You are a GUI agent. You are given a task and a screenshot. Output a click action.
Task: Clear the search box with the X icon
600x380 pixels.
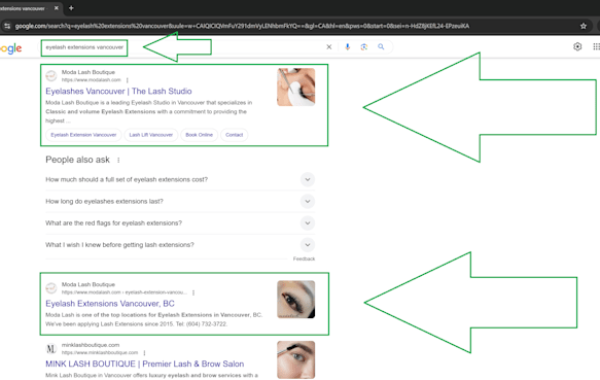click(x=329, y=47)
